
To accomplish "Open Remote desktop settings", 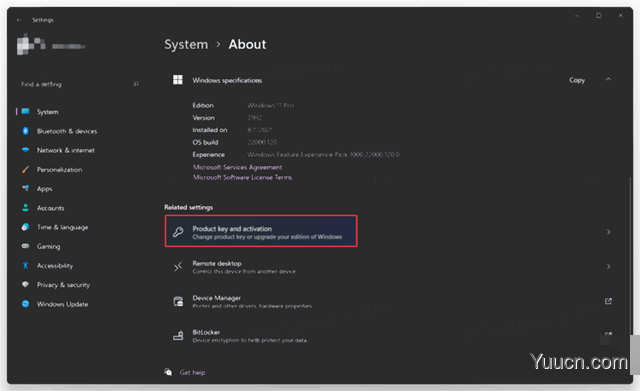I will [393, 267].
